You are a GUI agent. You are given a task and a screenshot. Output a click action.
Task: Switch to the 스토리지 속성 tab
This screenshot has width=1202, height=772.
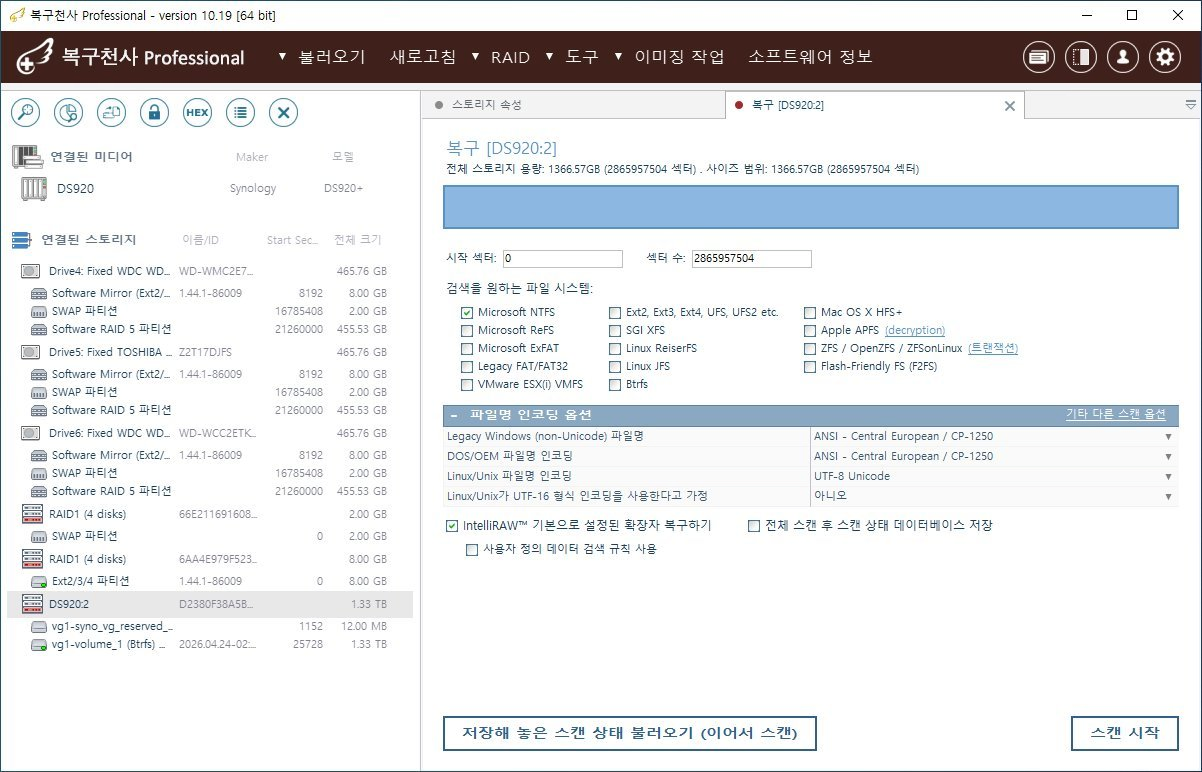click(573, 104)
